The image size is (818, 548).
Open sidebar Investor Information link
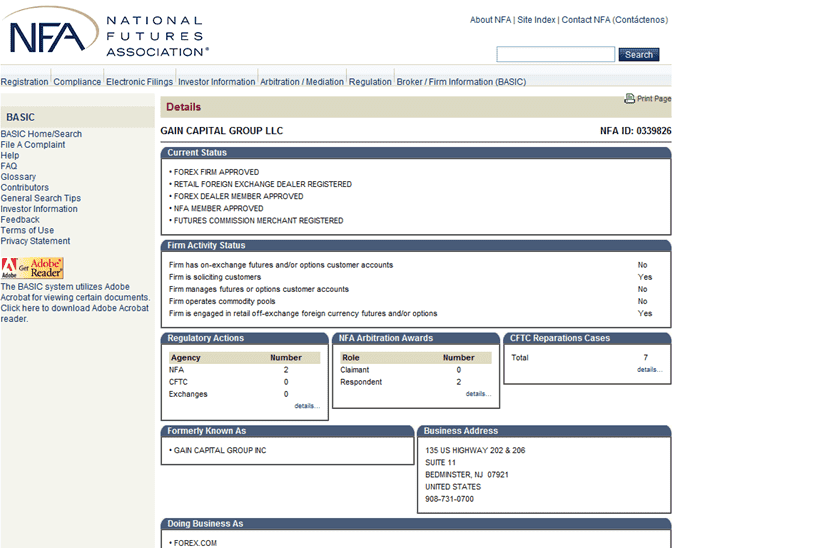pyautogui.click(x=39, y=209)
